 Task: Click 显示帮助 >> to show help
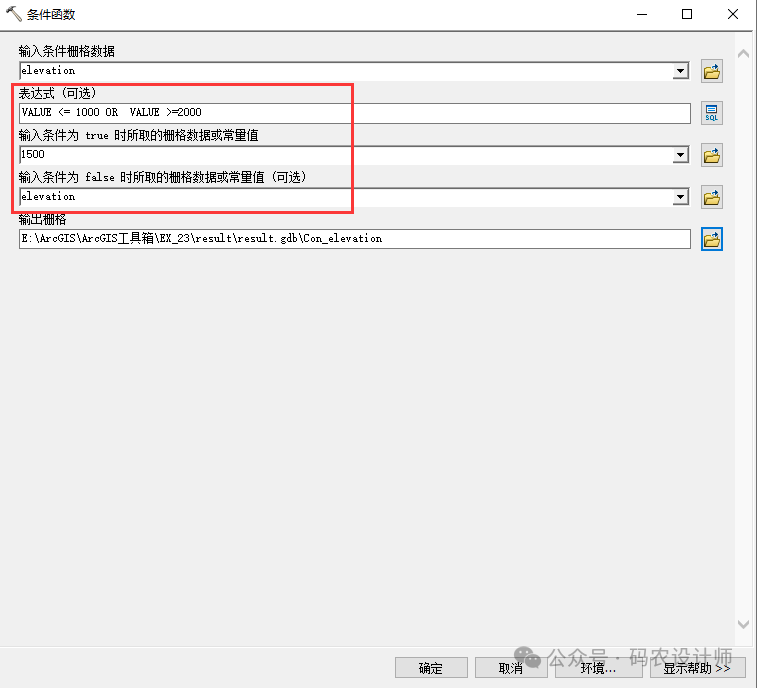pos(697,668)
